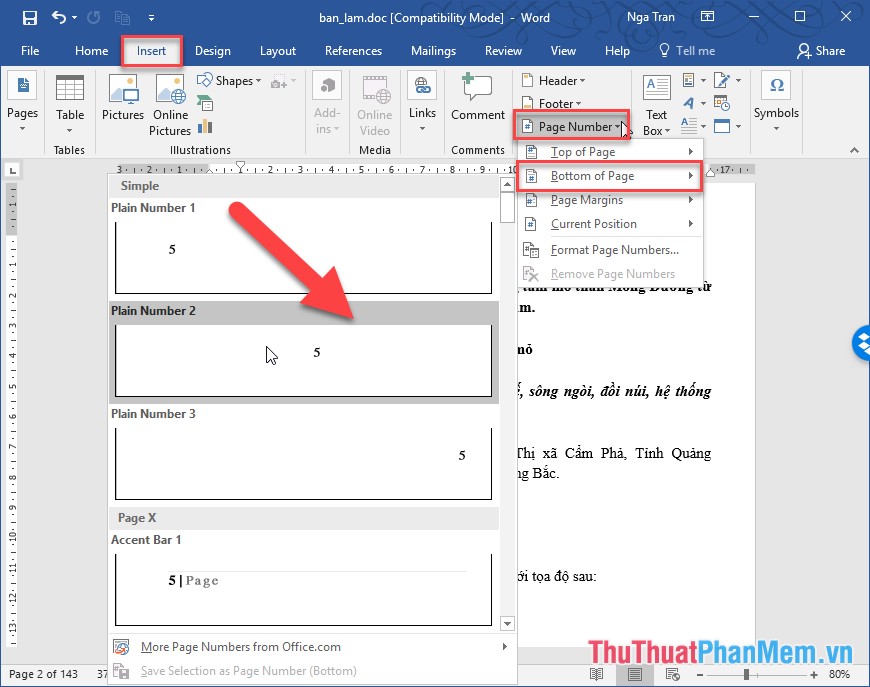This screenshot has width=870, height=687.
Task: Open Customize Quick Access Toolbar arrow
Action: (151, 18)
